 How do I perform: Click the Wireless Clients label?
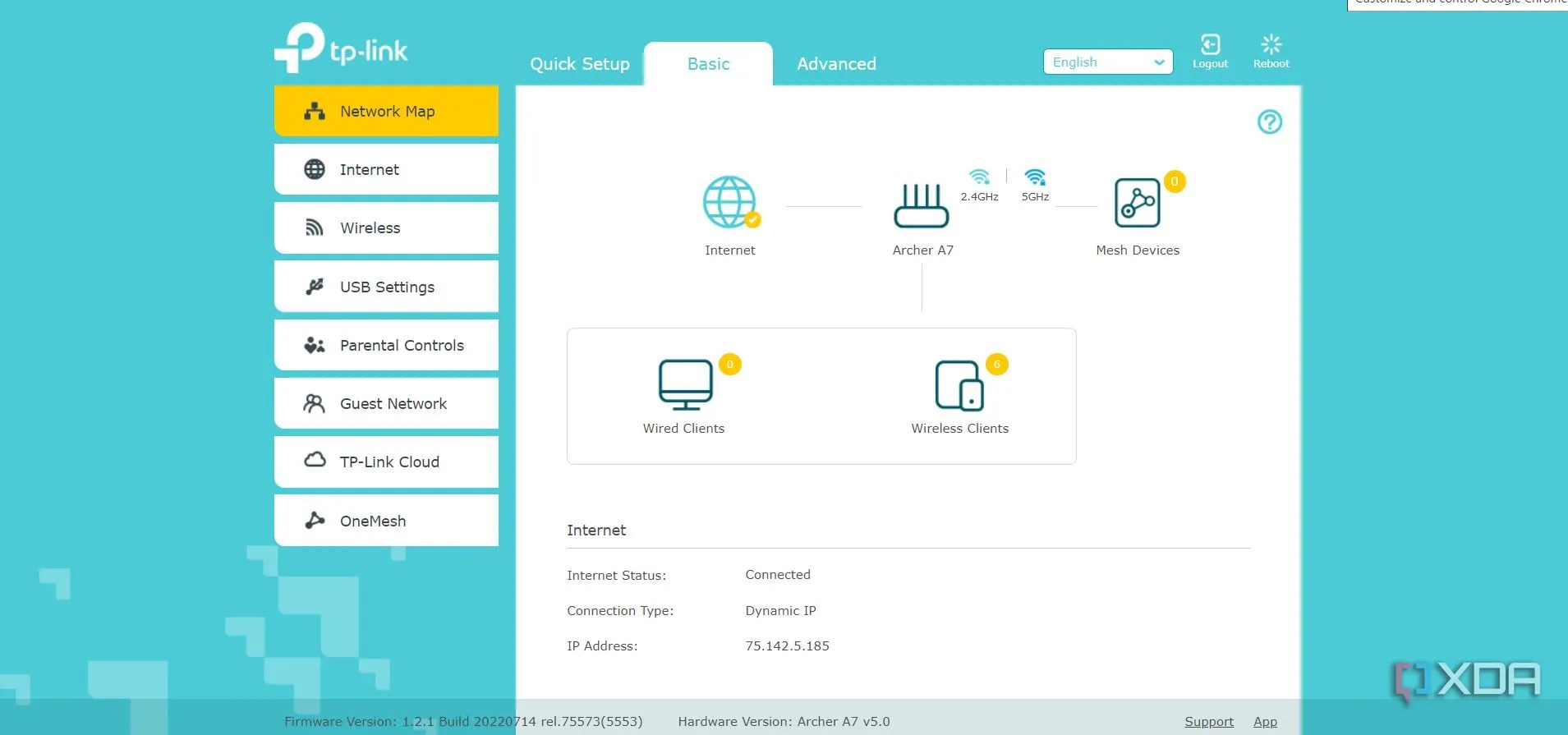tap(959, 429)
